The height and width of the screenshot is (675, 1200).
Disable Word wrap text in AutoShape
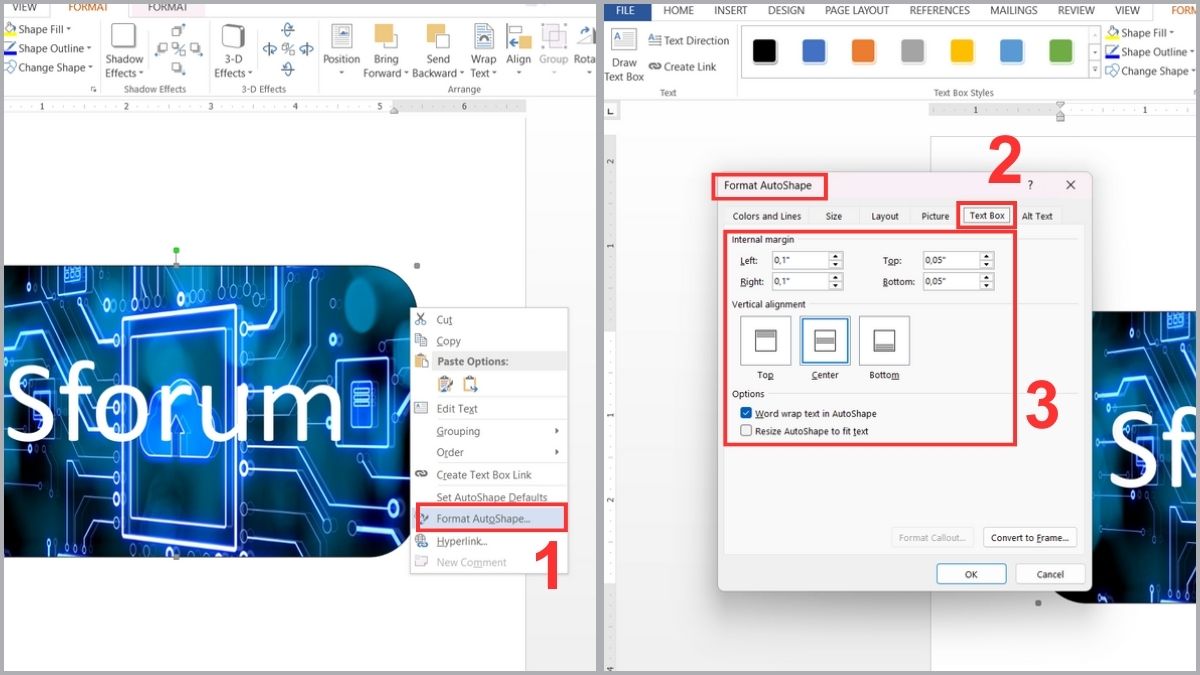point(746,413)
